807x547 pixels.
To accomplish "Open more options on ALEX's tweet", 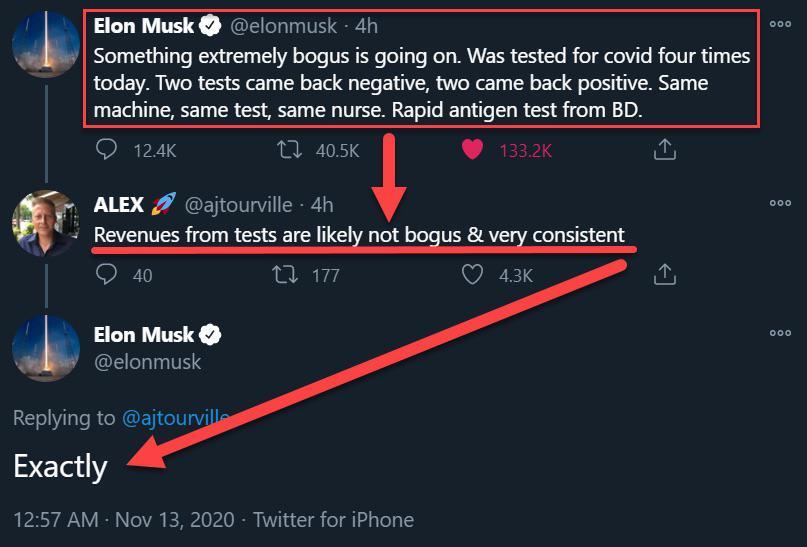I will coord(780,203).
